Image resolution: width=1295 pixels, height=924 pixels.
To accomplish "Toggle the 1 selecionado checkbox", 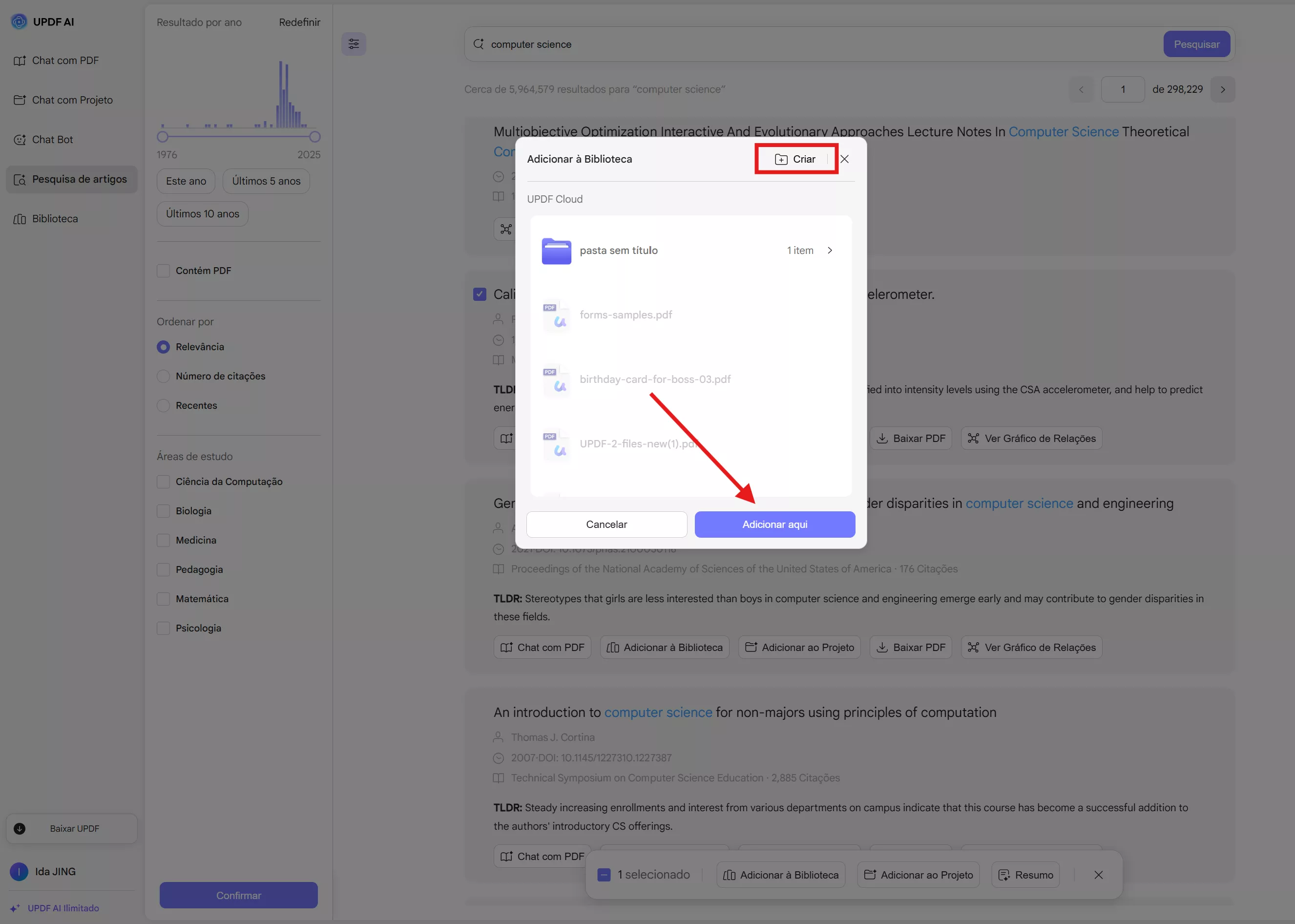I will click(x=604, y=875).
